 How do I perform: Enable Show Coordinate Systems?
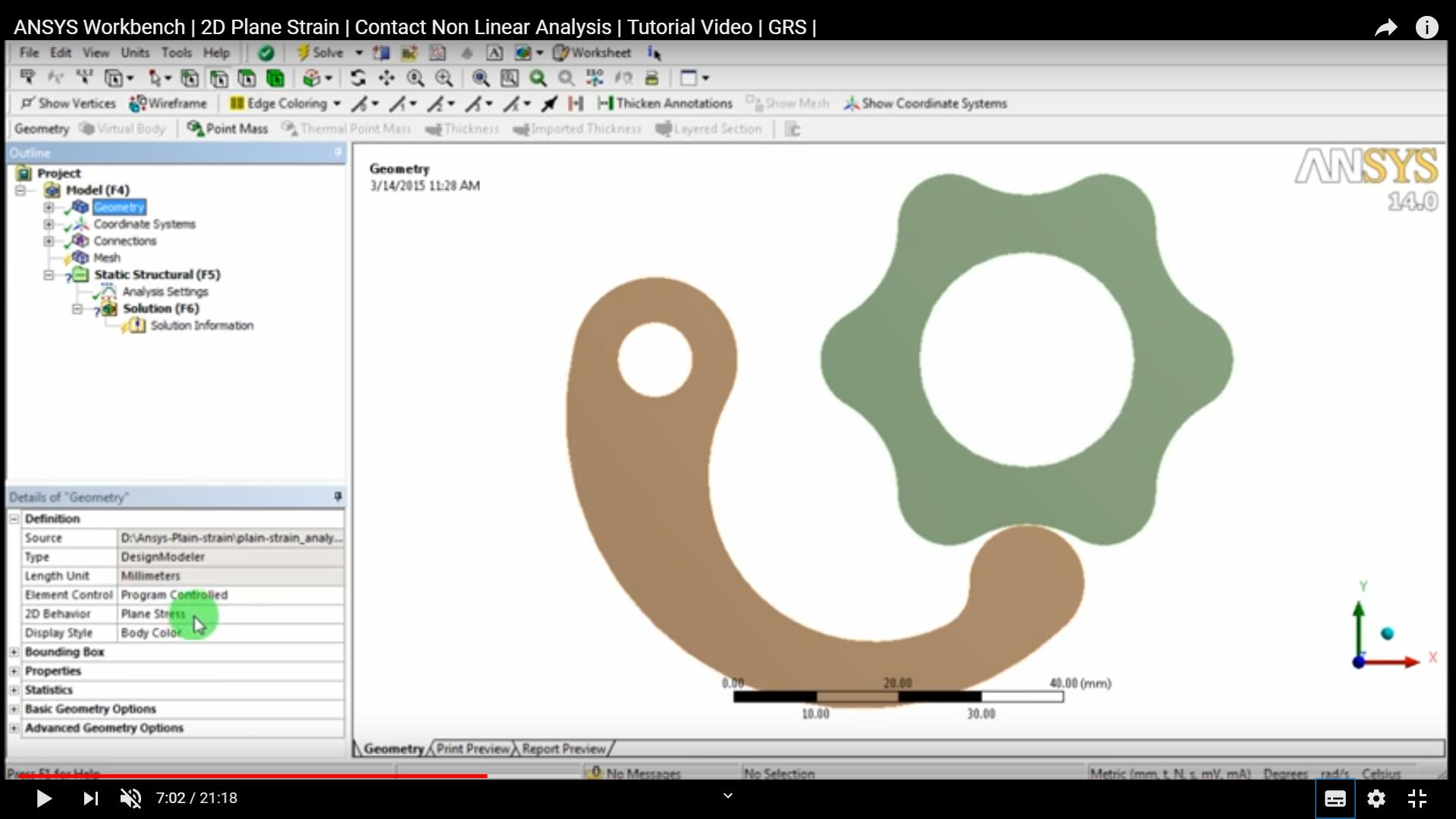pyautogui.click(x=925, y=103)
